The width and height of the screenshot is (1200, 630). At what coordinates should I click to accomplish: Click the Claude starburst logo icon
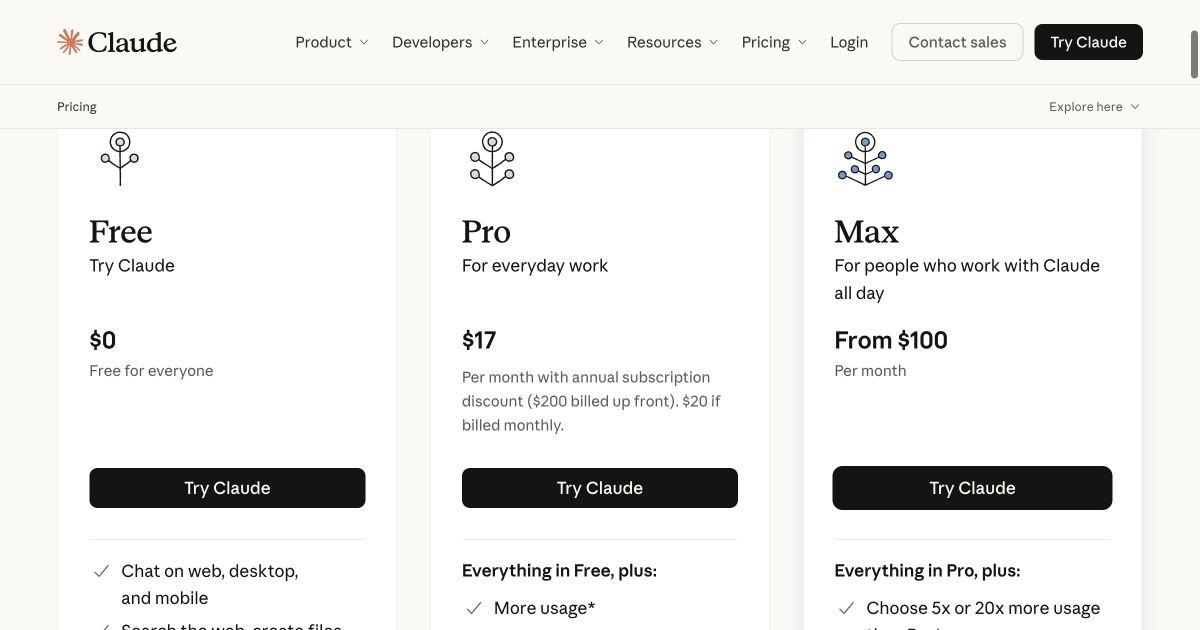tap(70, 42)
